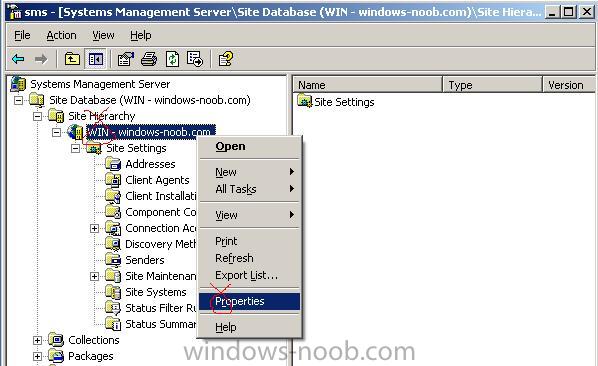Image resolution: width=598 pixels, height=366 pixels.
Task: Click the Site Systems folder icon
Action: tap(113, 292)
